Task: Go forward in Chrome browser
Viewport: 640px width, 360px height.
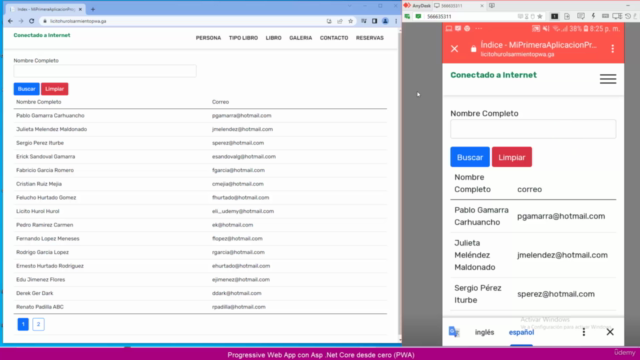Action: click(x=21, y=21)
